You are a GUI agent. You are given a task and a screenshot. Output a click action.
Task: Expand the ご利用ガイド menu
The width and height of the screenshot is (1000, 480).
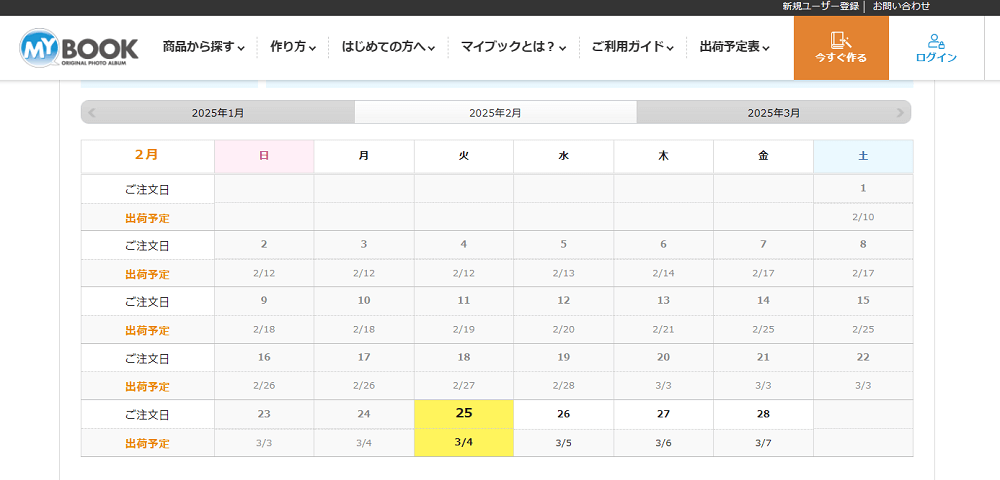point(633,47)
